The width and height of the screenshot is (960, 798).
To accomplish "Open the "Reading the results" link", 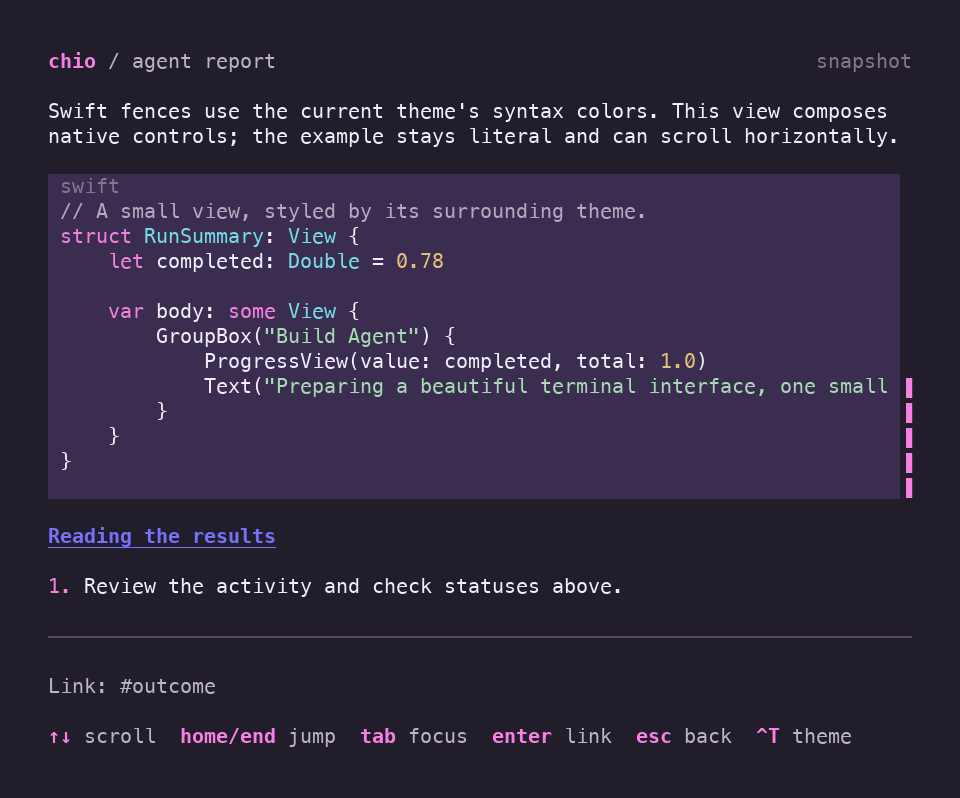I will point(162,536).
